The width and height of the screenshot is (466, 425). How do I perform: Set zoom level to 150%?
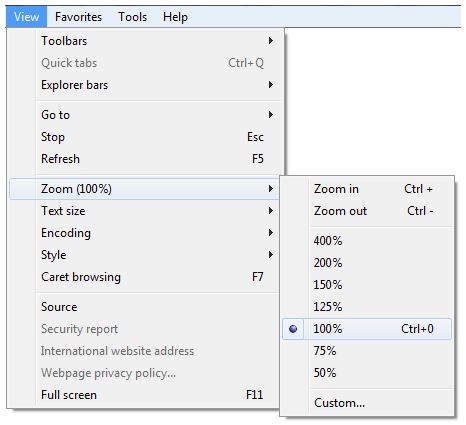367,285
